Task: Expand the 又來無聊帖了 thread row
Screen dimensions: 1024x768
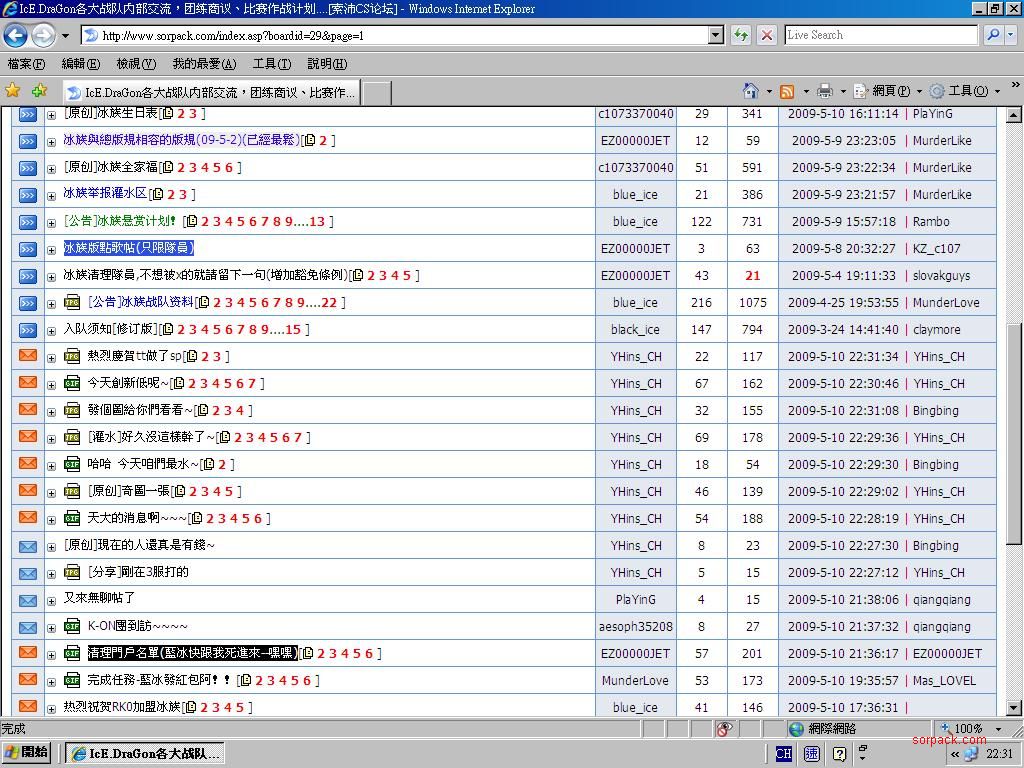Action: [x=52, y=600]
